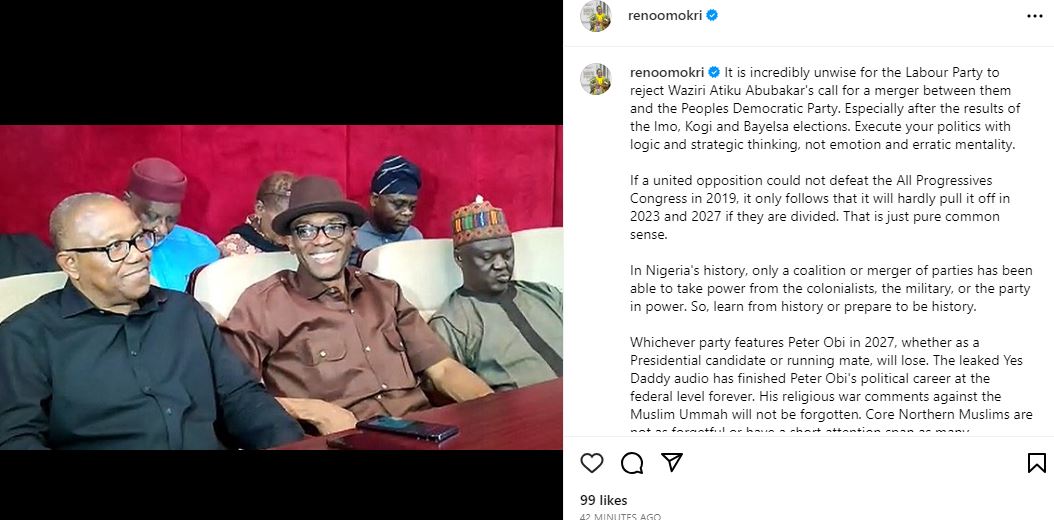The width and height of the screenshot is (1054, 520).
Task: View who liked via "99 likes"
Action: click(x=603, y=499)
